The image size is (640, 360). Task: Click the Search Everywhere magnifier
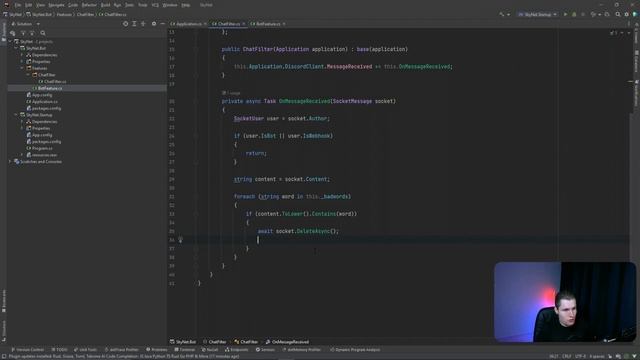point(618,14)
